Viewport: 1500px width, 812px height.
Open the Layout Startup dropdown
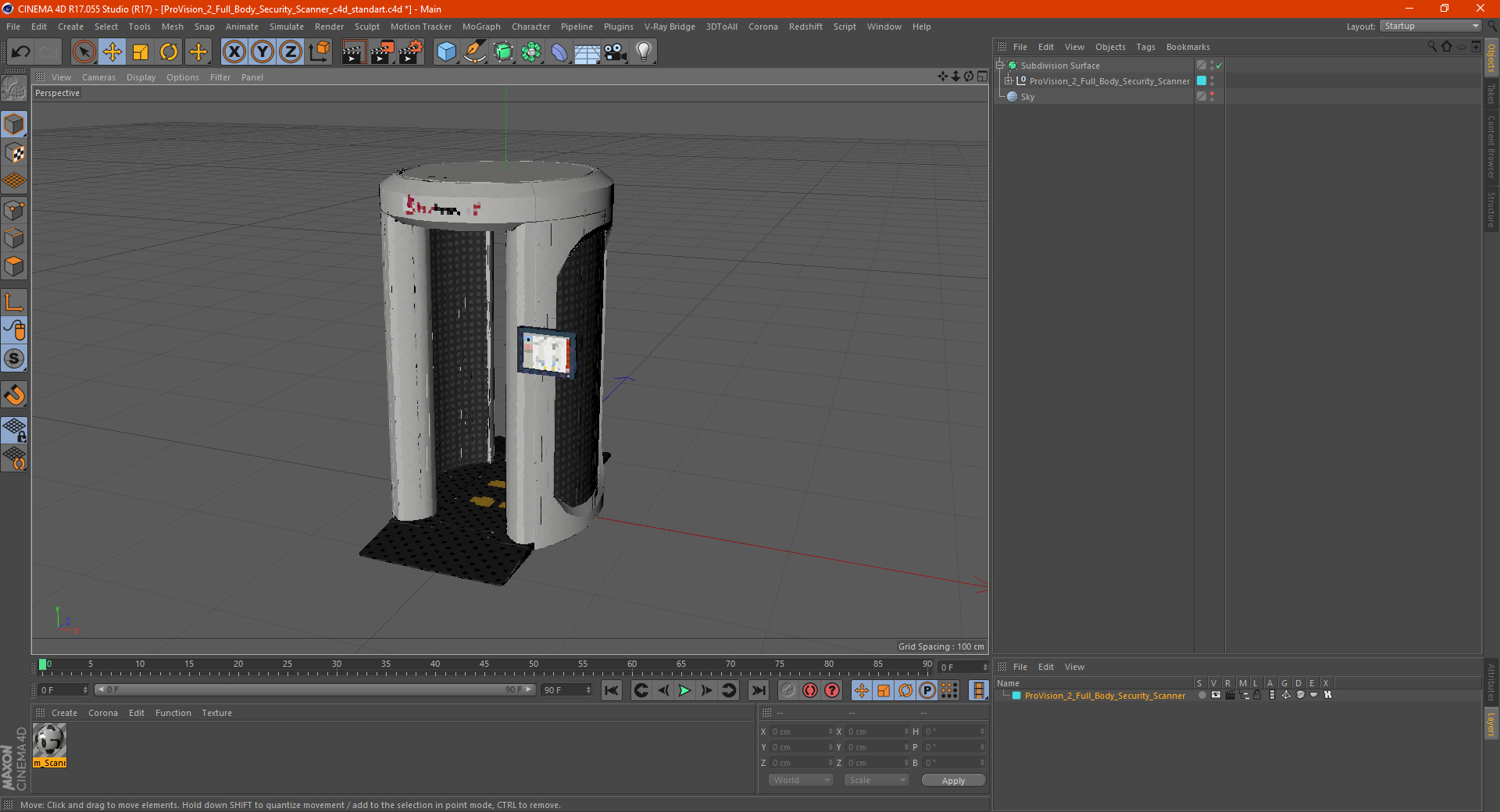pos(1431,27)
